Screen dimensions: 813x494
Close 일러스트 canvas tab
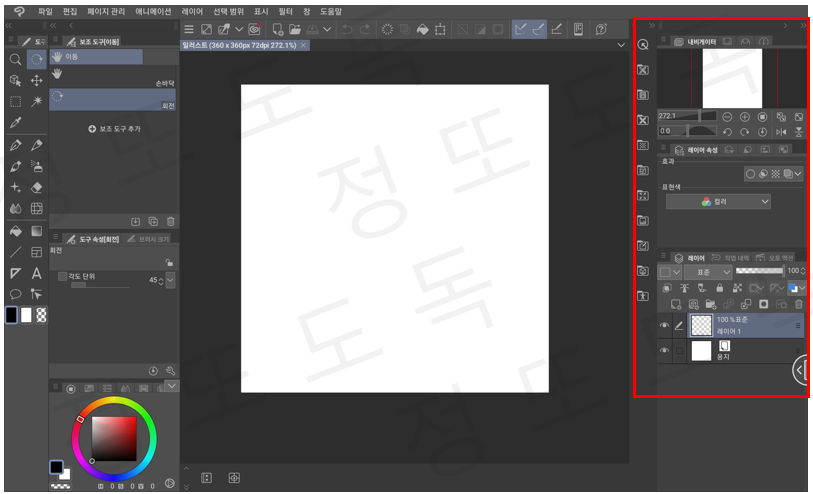303,46
